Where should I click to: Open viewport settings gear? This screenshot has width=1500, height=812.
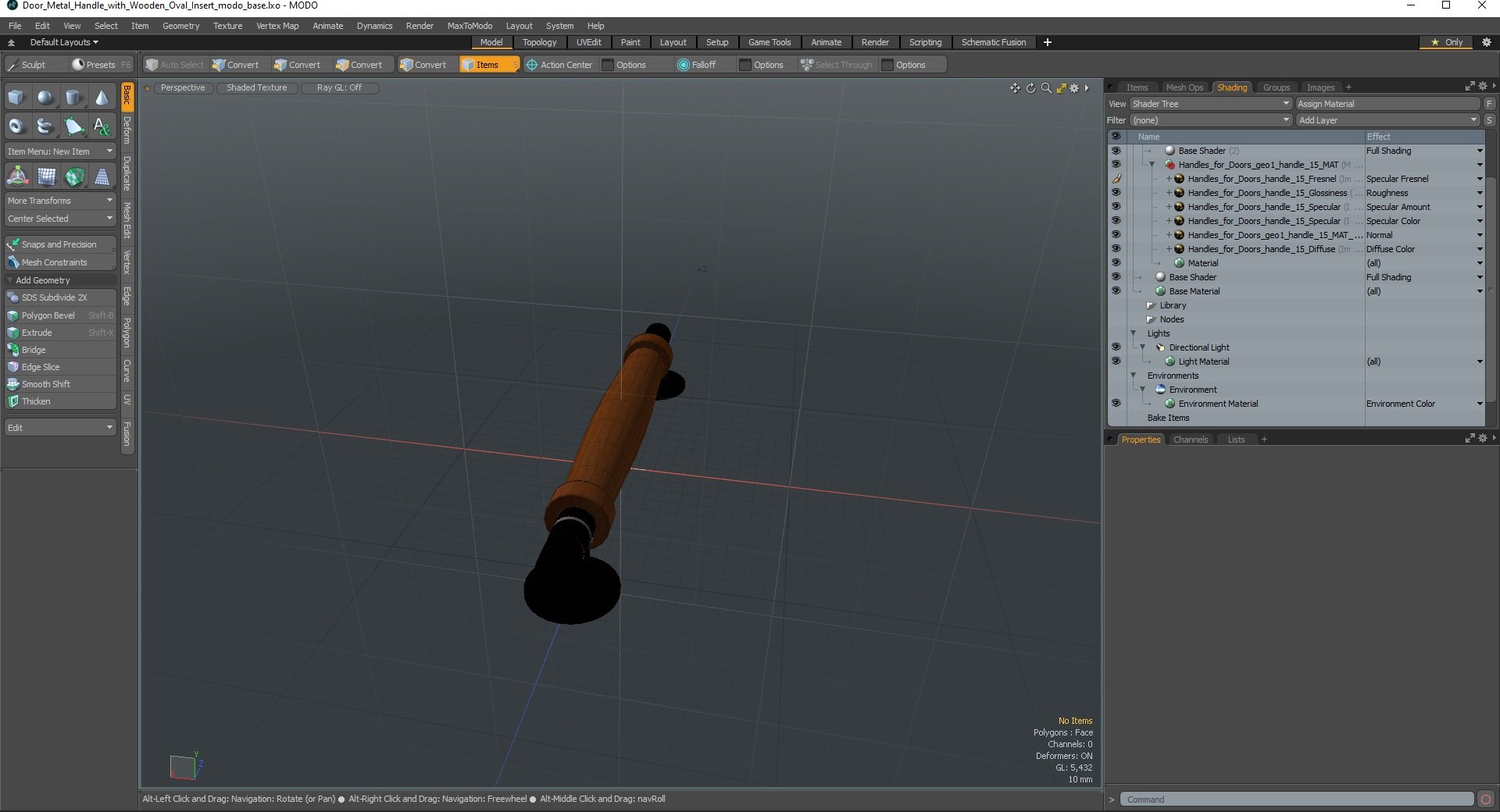coord(1074,88)
